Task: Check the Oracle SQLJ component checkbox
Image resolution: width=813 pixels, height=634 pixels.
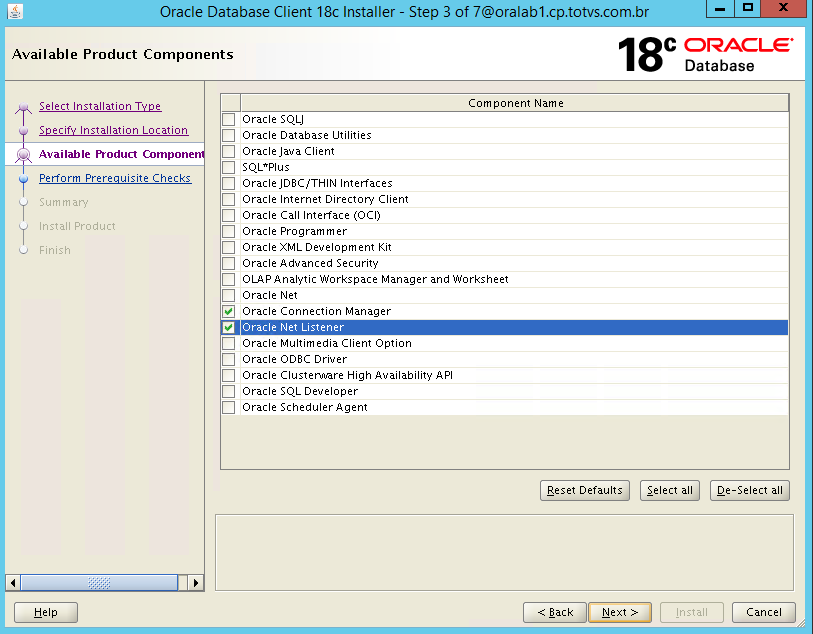Action: click(229, 119)
